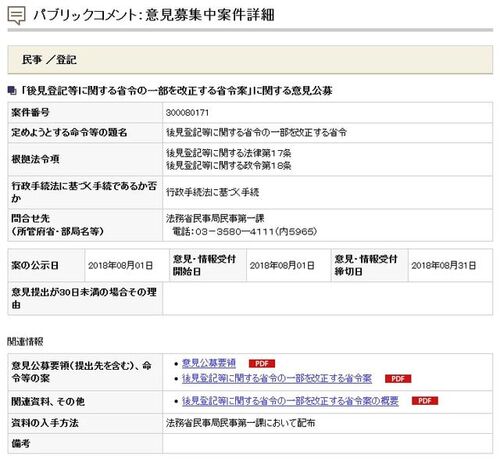Click the PDF icon beside 省令案 link
500x462 pixels.
[398, 379]
